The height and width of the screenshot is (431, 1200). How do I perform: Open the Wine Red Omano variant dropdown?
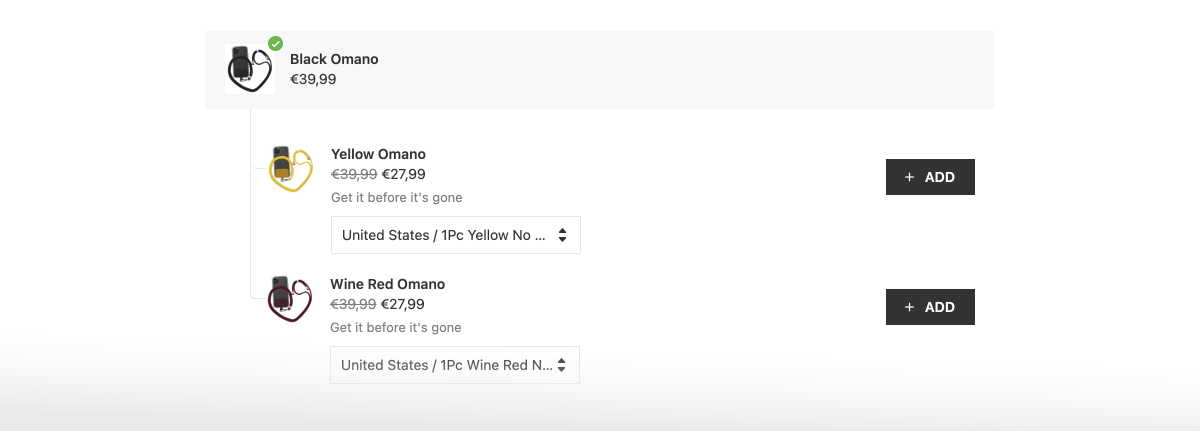pos(454,365)
